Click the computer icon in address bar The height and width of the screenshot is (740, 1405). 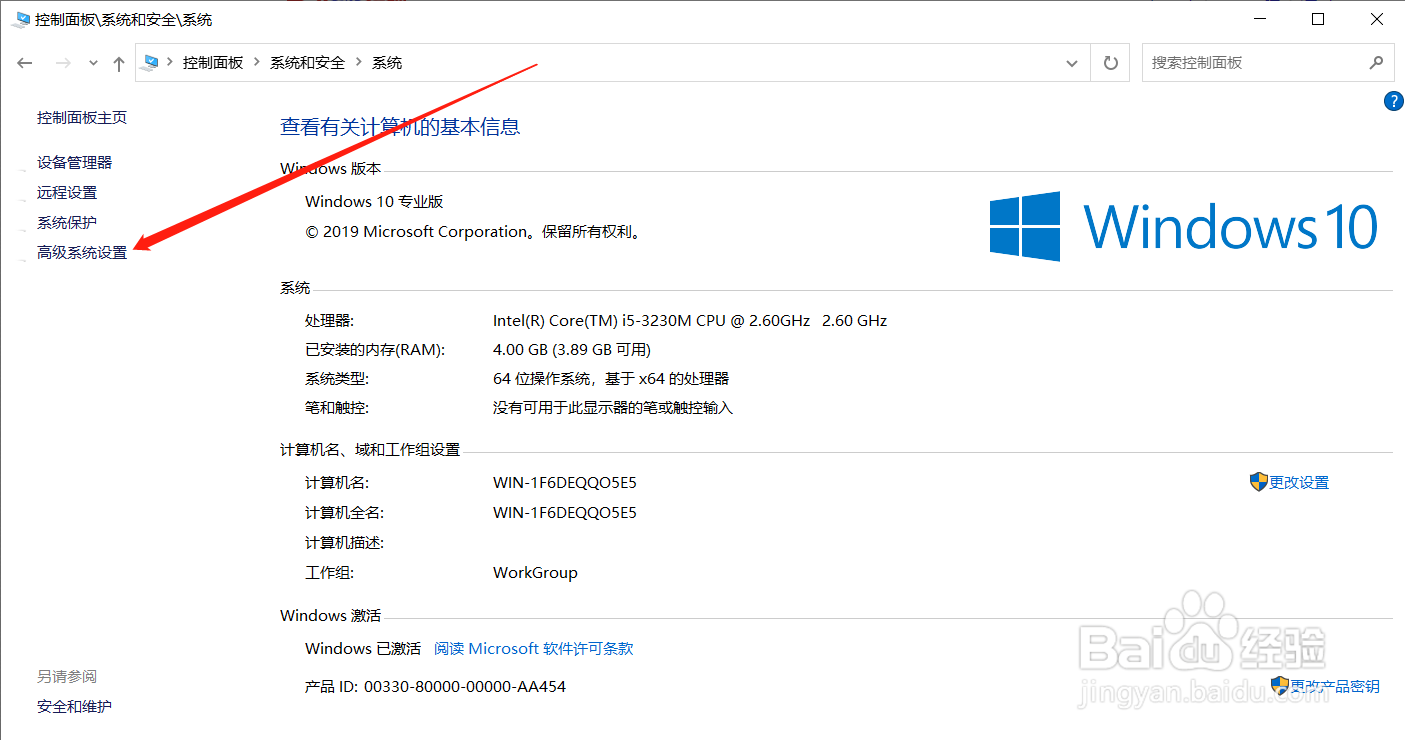[152, 62]
